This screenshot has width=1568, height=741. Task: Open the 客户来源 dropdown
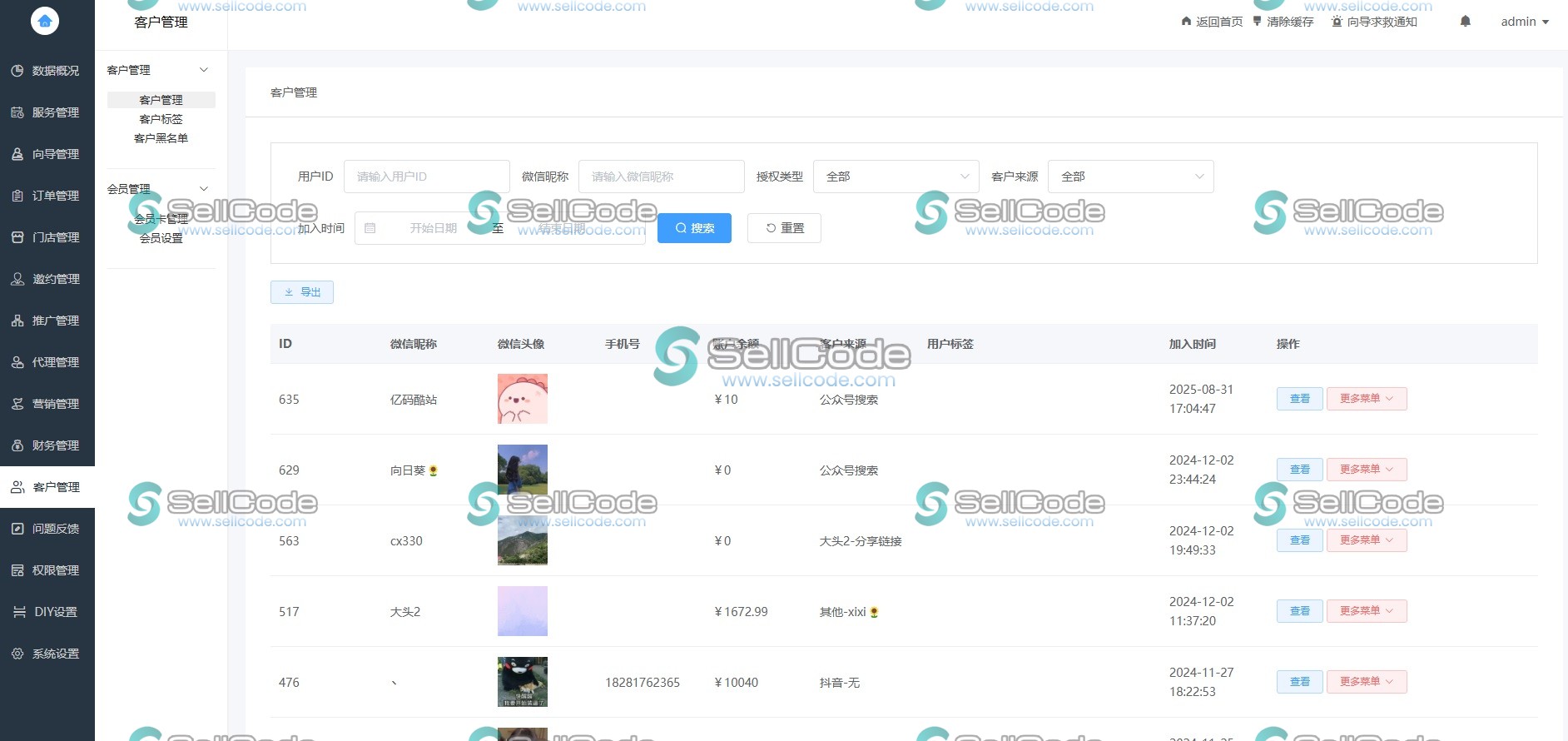tap(1131, 177)
